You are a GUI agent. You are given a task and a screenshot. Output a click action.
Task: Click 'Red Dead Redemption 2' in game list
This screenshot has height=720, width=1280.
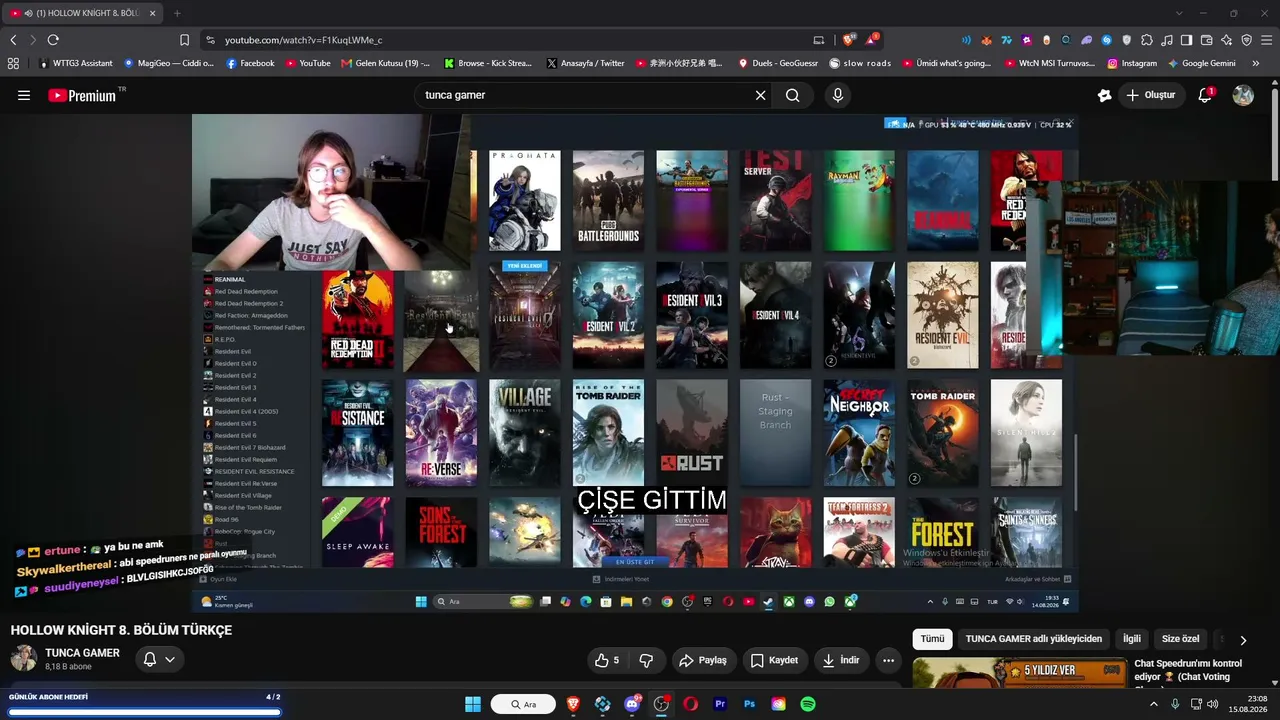249,303
